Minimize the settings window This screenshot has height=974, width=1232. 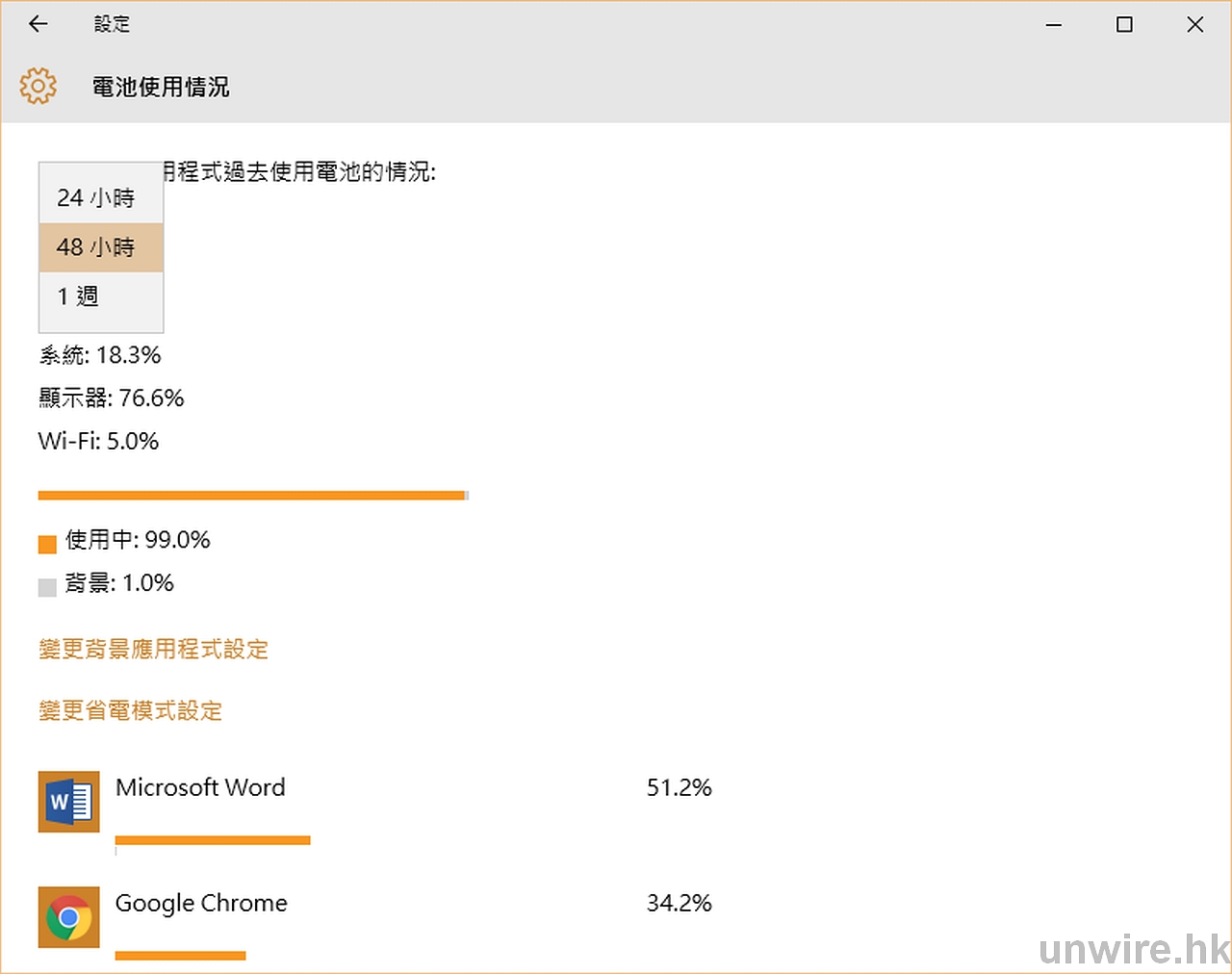(x=1054, y=25)
